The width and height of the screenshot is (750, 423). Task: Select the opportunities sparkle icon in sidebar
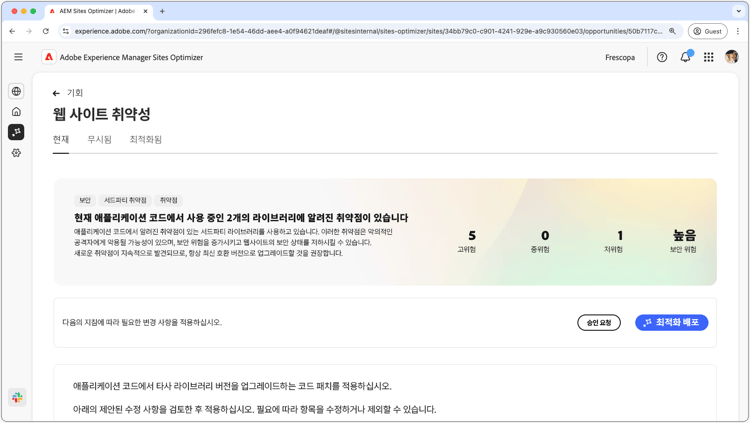(x=16, y=132)
